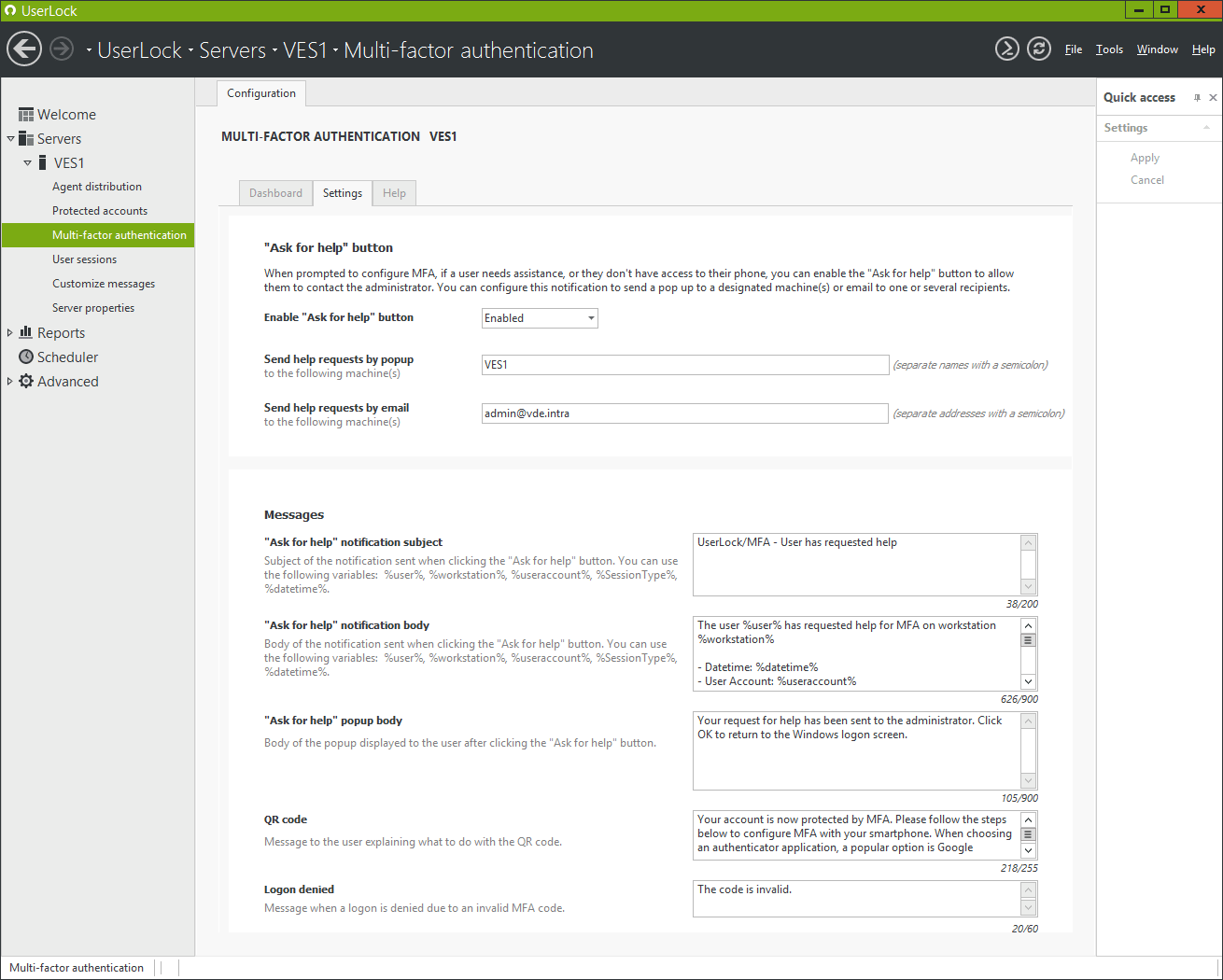Select the Configuration tab

261,93
